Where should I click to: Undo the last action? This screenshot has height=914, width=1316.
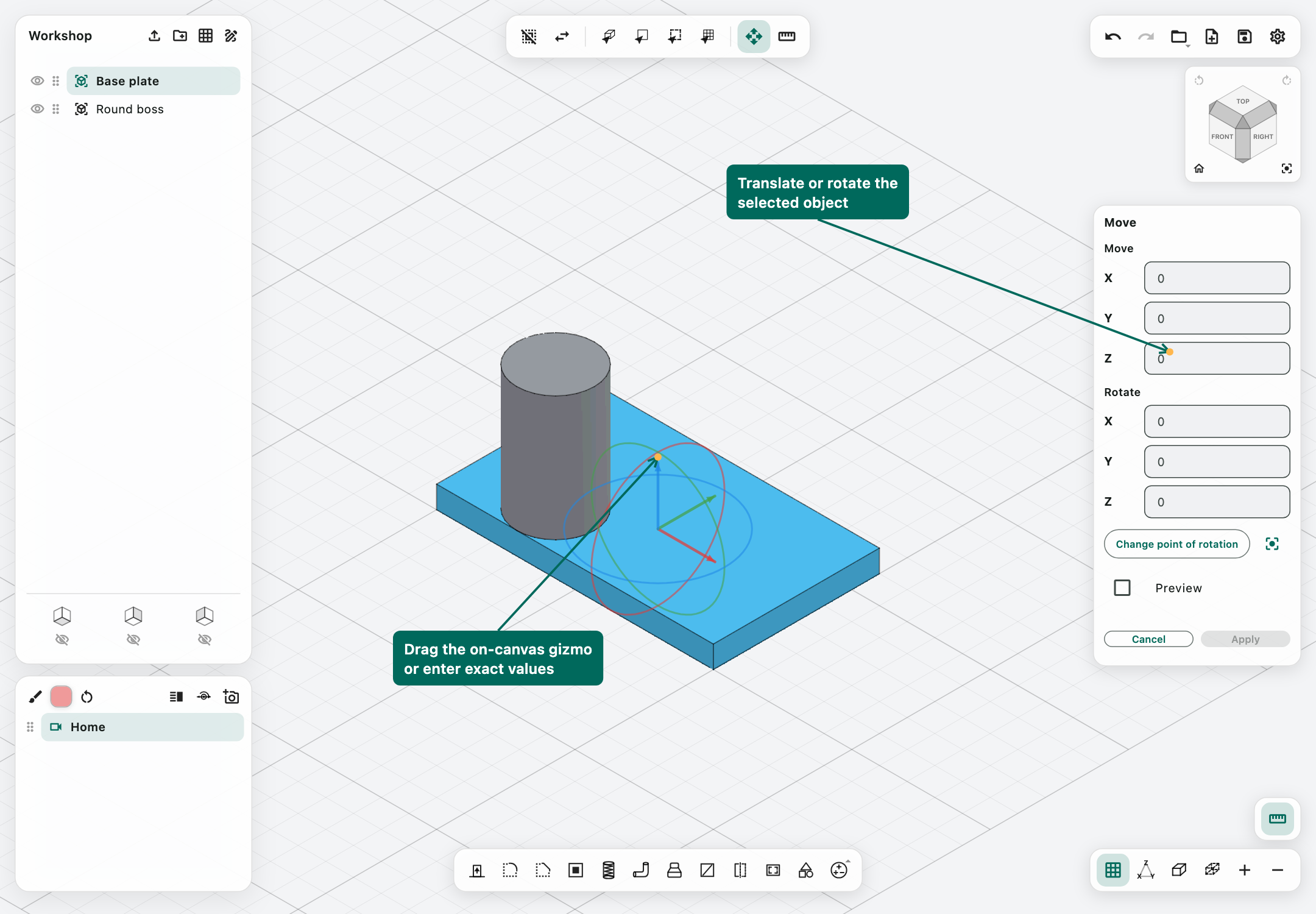(x=1113, y=37)
